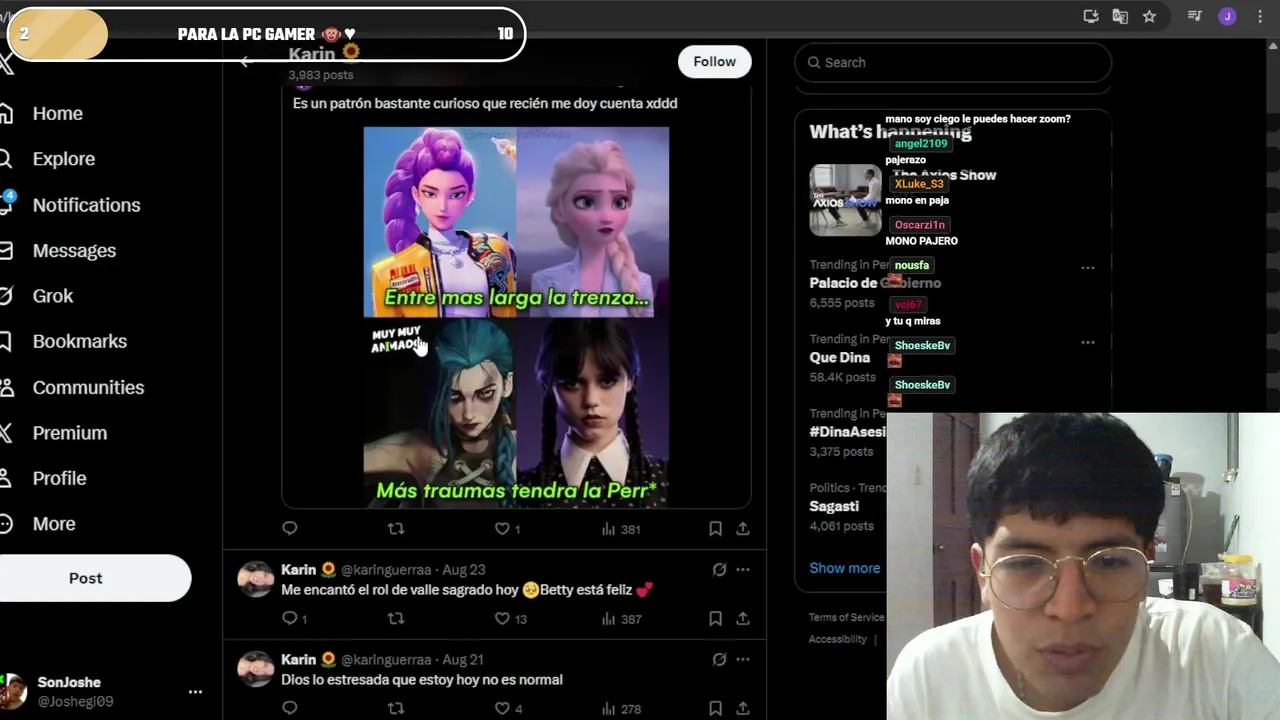This screenshot has width=1280, height=720.
Task: Open Accessibility footer link
Action: 838,639
